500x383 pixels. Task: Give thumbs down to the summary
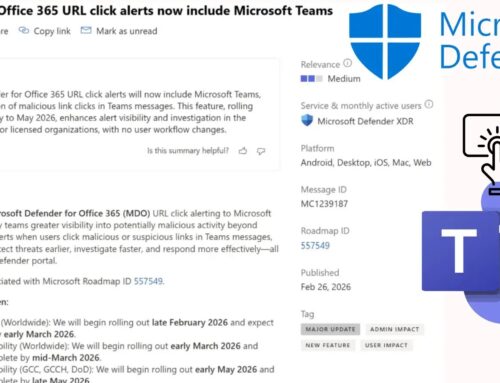(261, 151)
